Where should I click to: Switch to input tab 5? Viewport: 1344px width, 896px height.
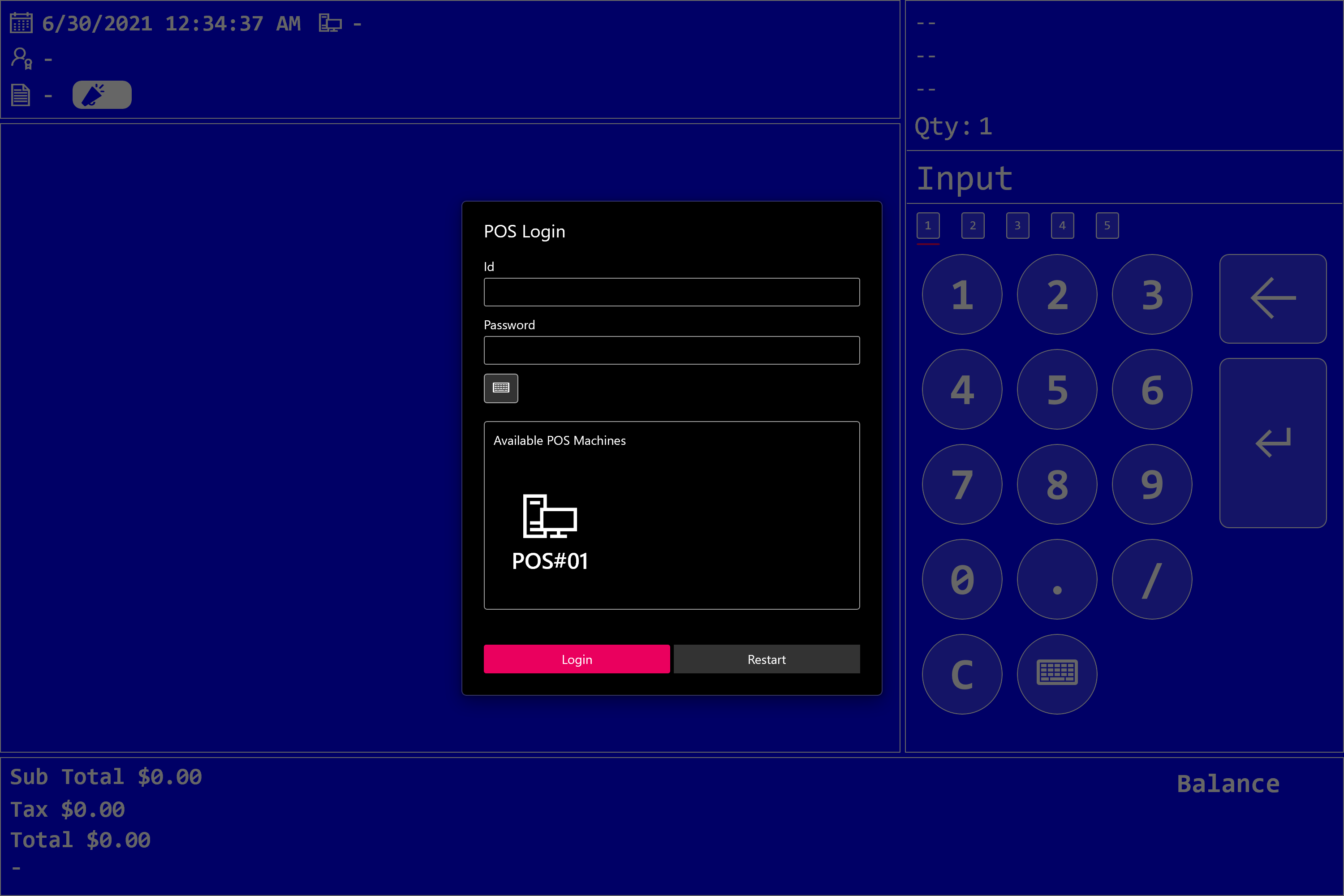1107,226
